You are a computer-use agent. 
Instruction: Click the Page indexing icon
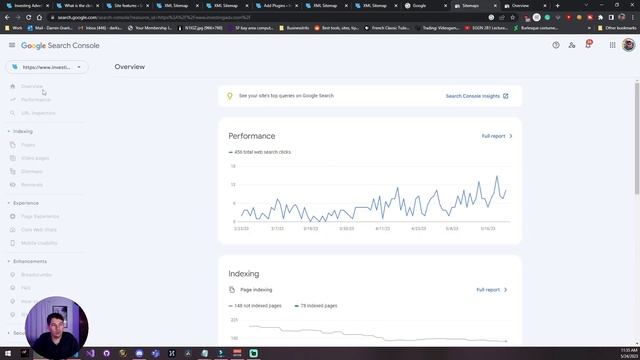coord(232,290)
